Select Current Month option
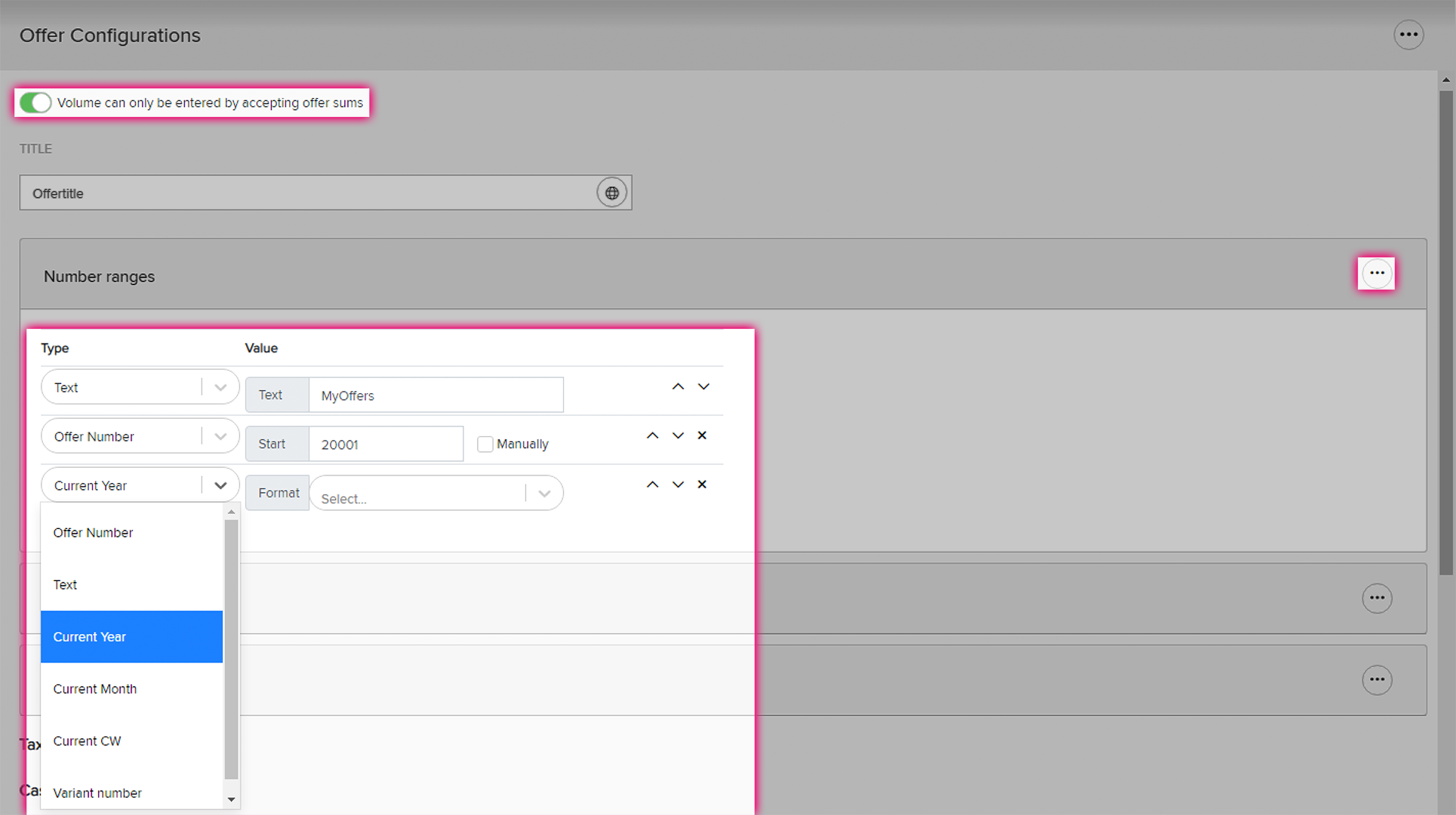The height and width of the screenshot is (815, 1456). (132, 689)
